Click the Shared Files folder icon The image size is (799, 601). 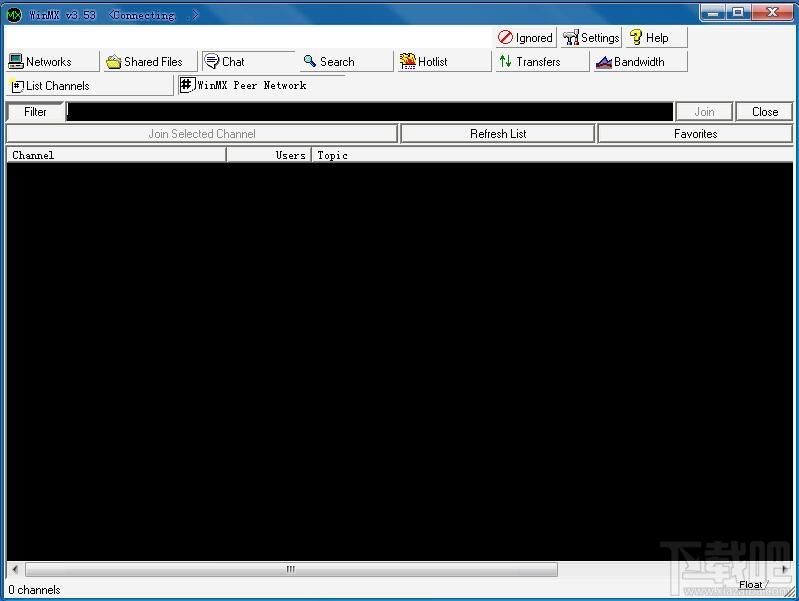[113, 62]
